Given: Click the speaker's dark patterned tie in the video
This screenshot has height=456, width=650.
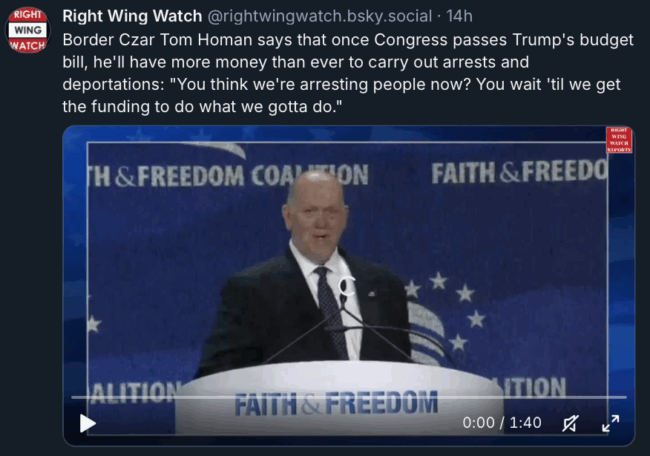Looking at the screenshot, I should click(331, 311).
